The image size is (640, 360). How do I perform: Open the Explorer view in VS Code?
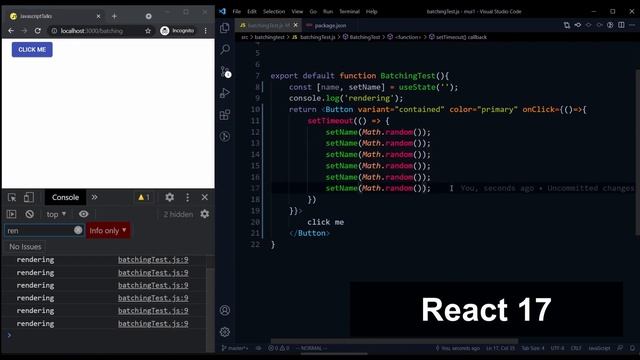pos(225,28)
